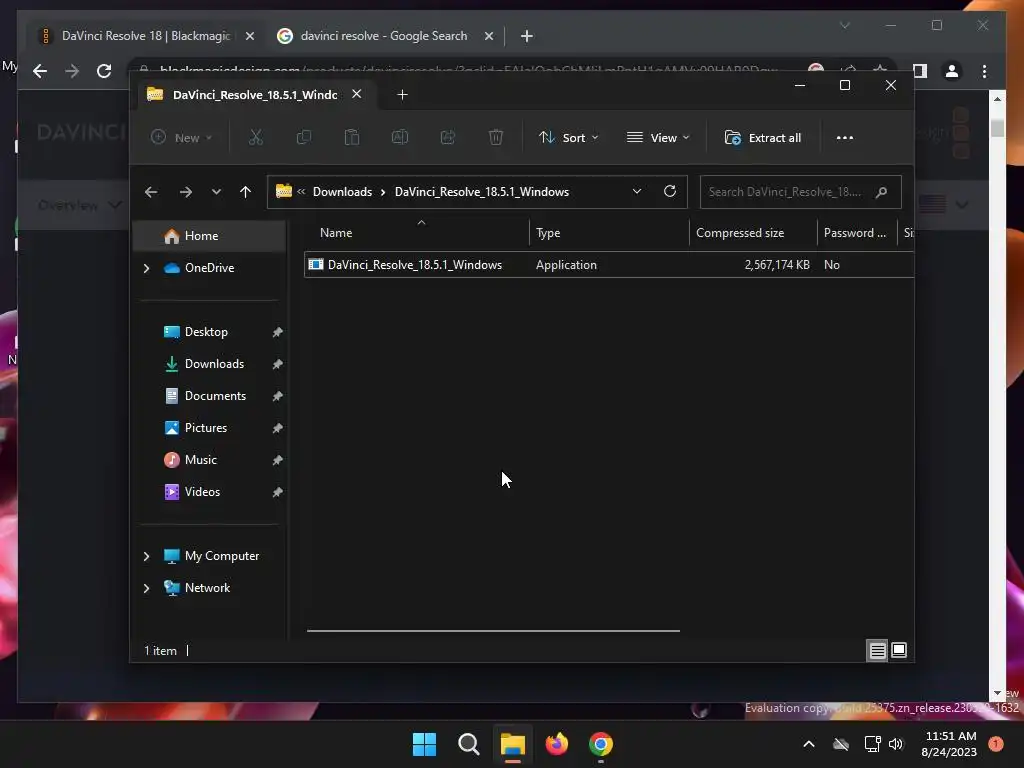
Task: Click the Copy icon in Explorer toolbar
Action: click(x=304, y=137)
